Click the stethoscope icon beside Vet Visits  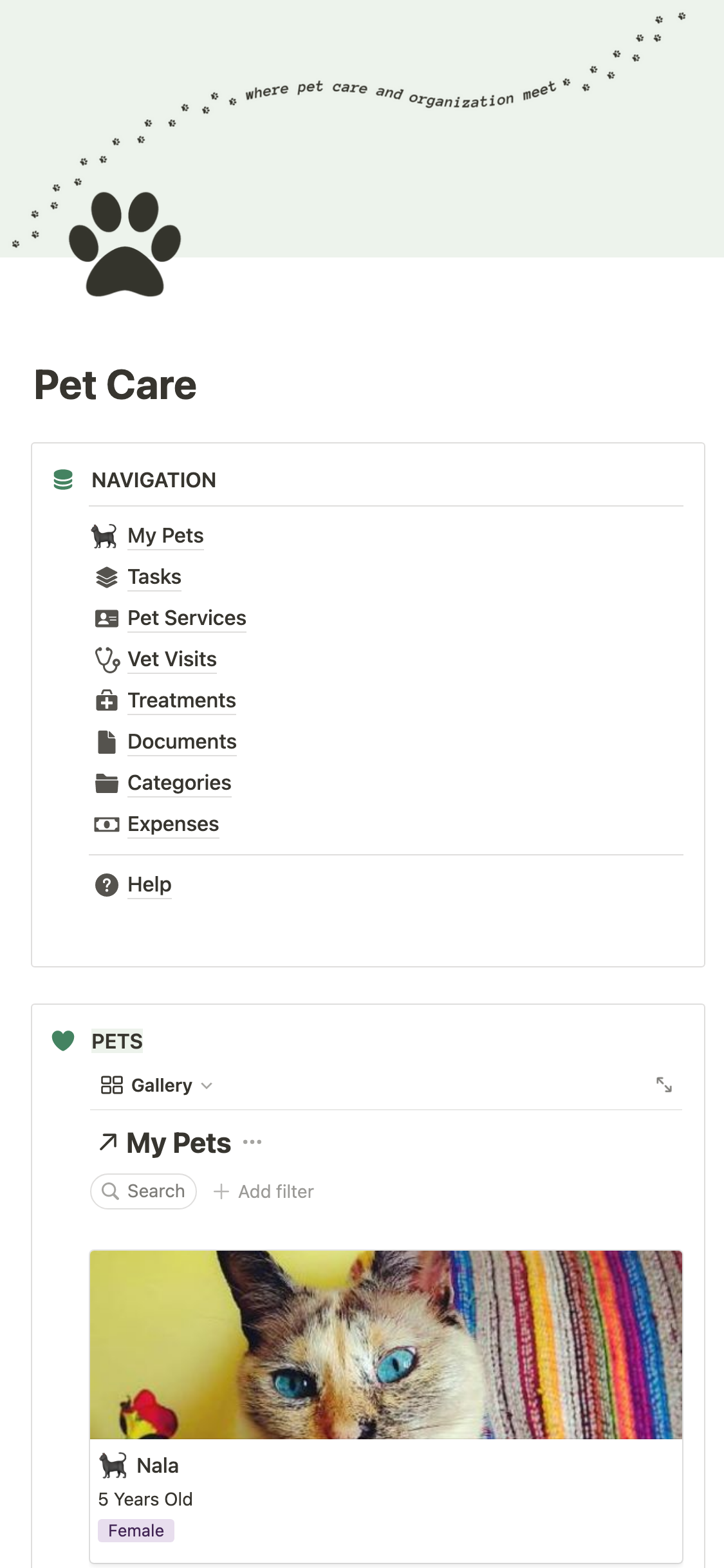[x=107, y=660]
